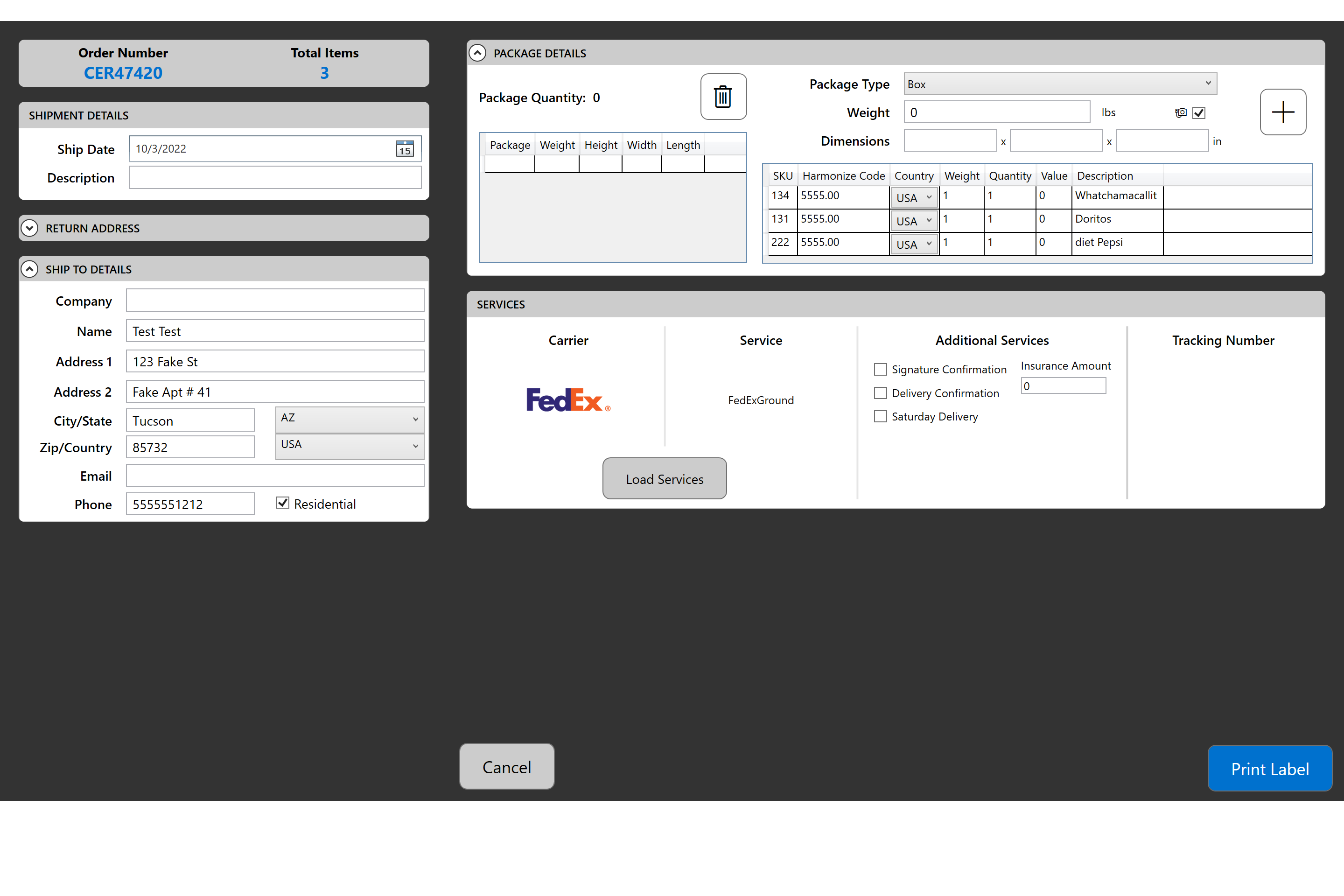Click Cancel button
1344x896 pixels.
[x=506, y=767]
